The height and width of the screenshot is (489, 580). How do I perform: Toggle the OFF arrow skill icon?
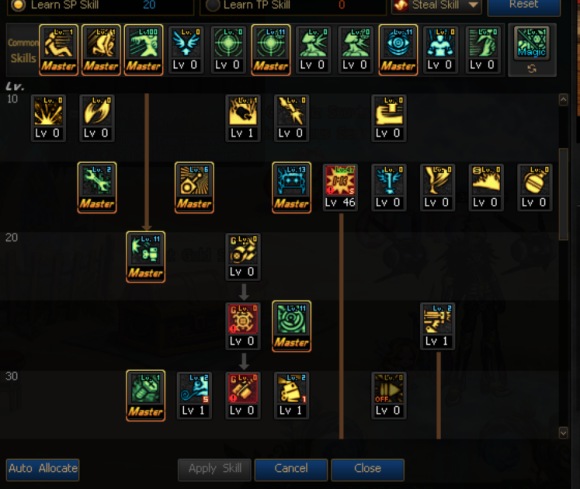[x=388, y=395]
